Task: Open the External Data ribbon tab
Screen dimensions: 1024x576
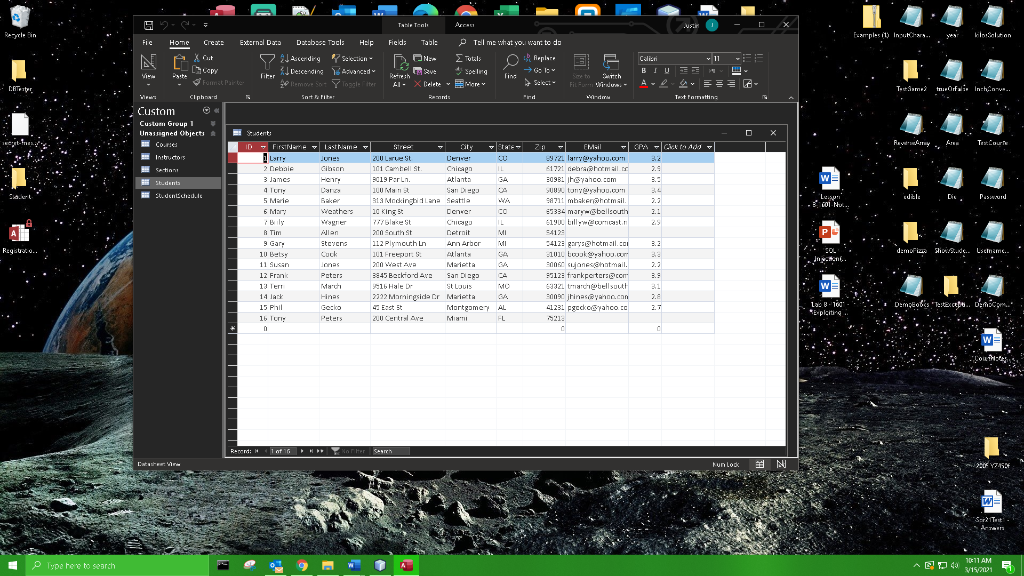Action: pyautogui.click(x=260, y=43)
